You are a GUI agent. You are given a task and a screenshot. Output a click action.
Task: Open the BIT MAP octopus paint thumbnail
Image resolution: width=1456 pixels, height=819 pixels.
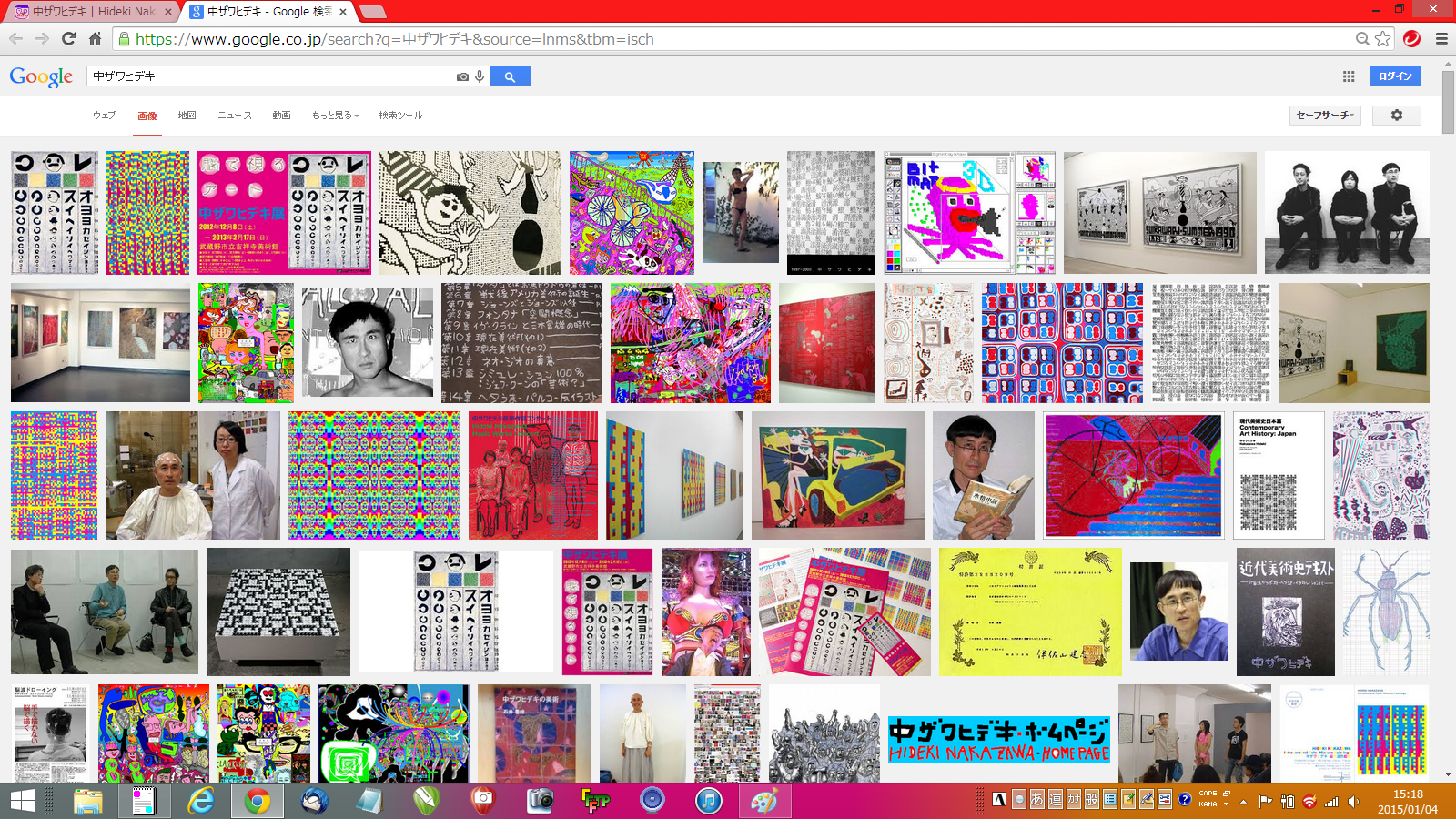pos(969,213)
